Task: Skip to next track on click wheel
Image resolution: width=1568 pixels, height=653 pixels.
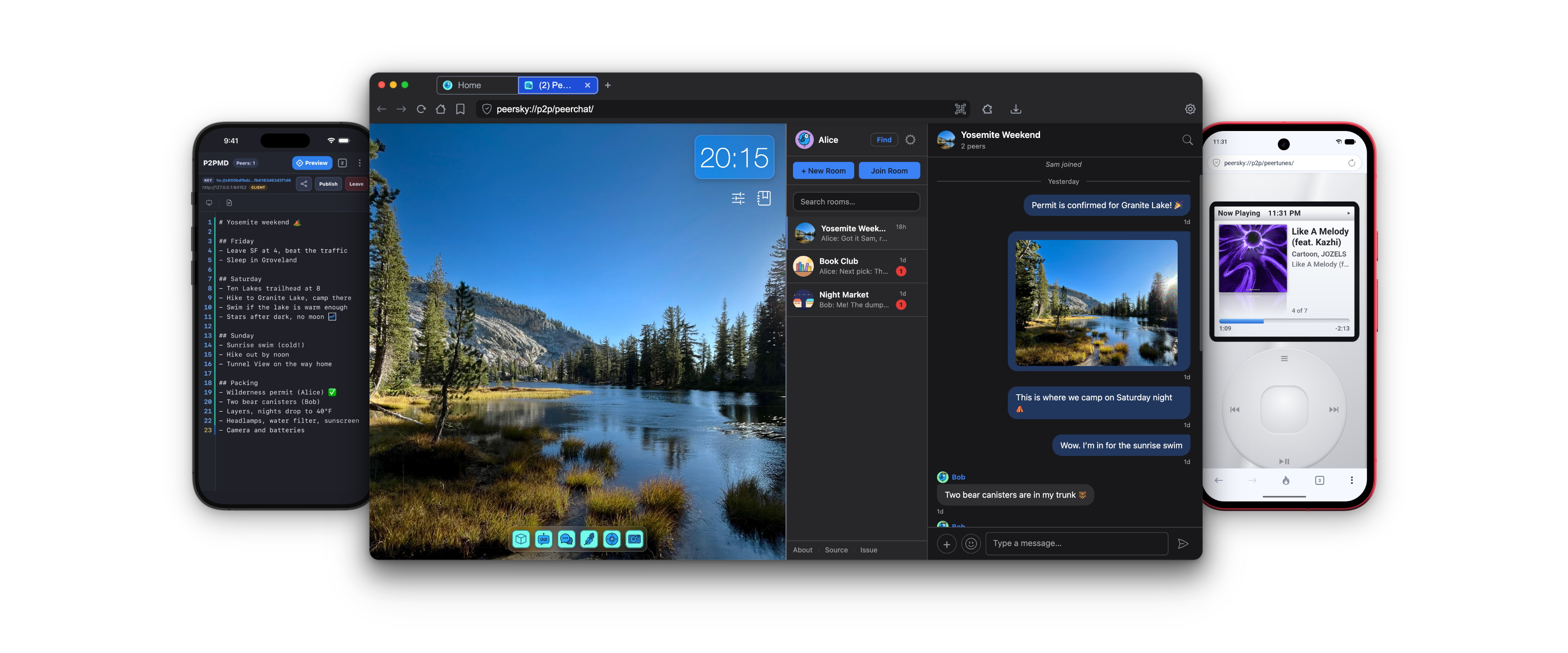Action: [x=1333, y=410]
